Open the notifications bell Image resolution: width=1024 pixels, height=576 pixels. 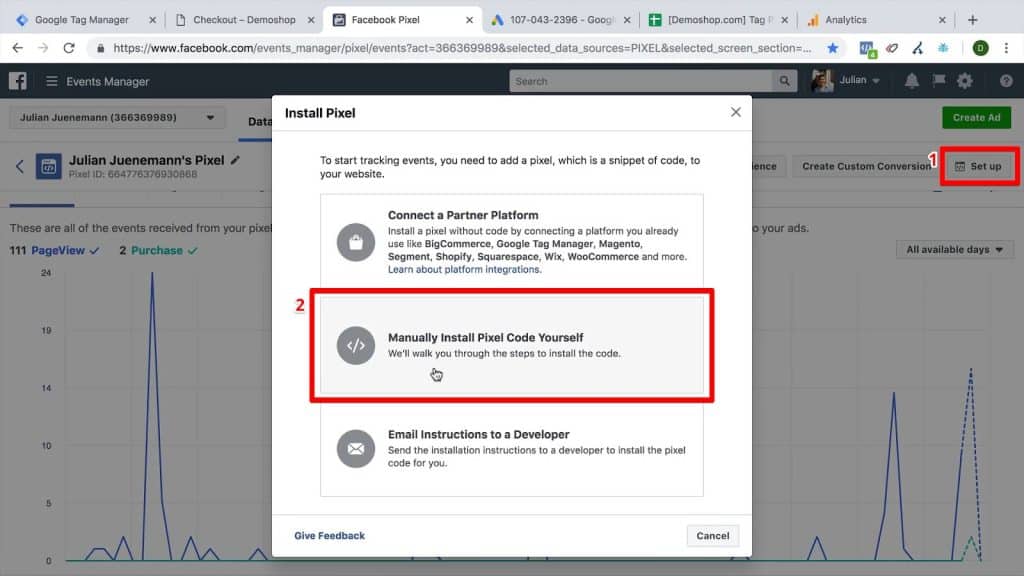click(911, 81)
